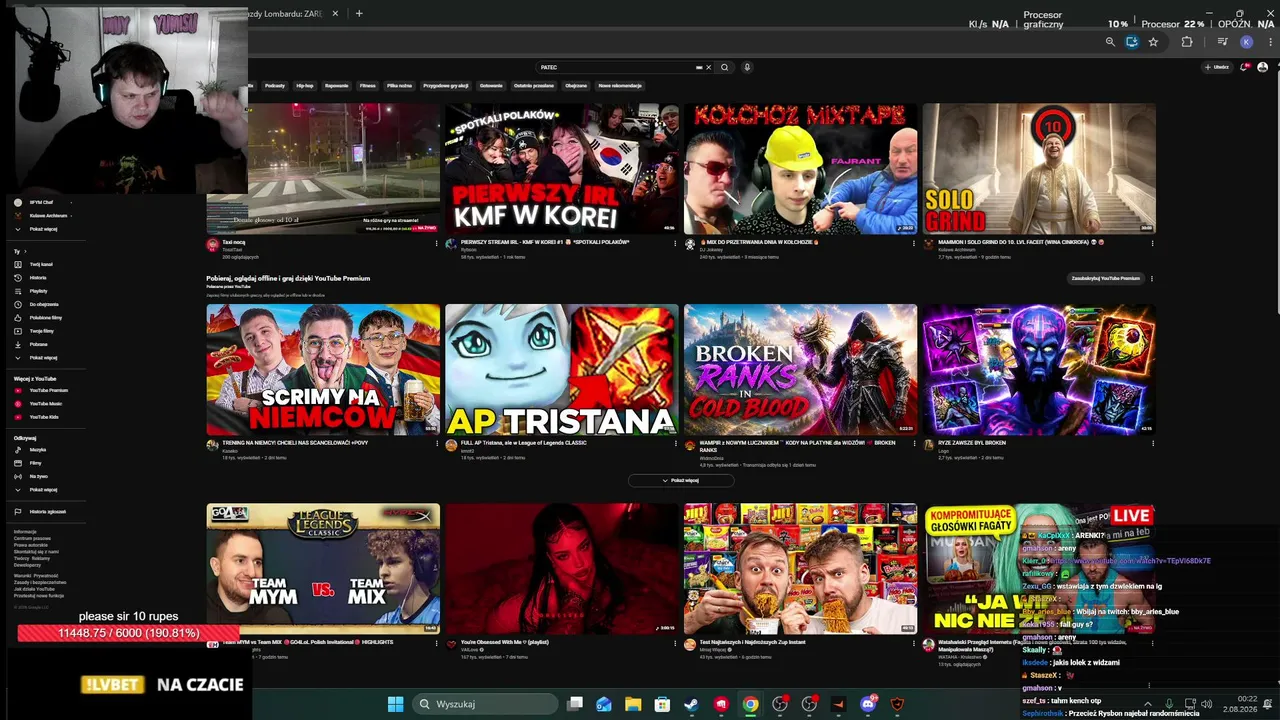The height and width of the screenshot is (720, 1280).
Task: Filter by the Piłka nożna chip
Action: [399, 86]
